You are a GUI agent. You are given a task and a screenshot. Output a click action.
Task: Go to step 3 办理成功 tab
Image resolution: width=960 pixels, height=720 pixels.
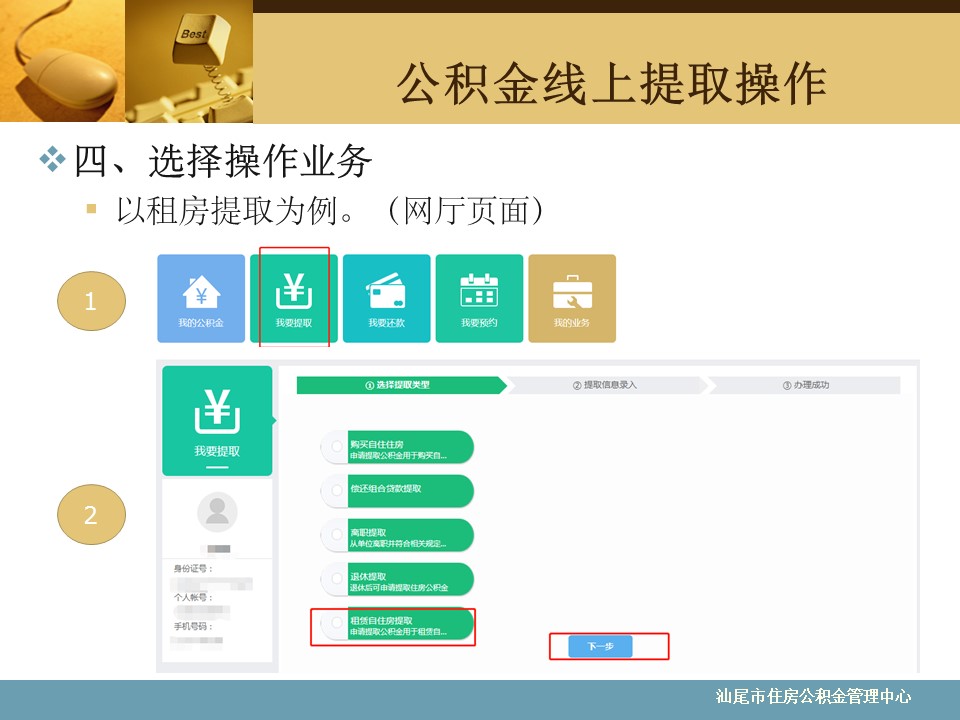click(x=805, y=385)
